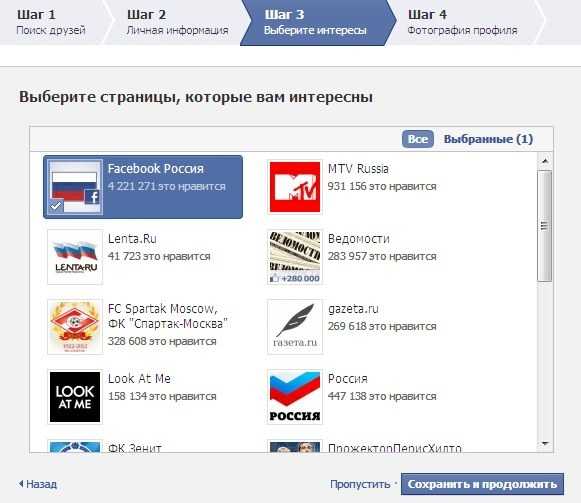
Task: Pick the Россия channel logo
Action: coord(295,397)
